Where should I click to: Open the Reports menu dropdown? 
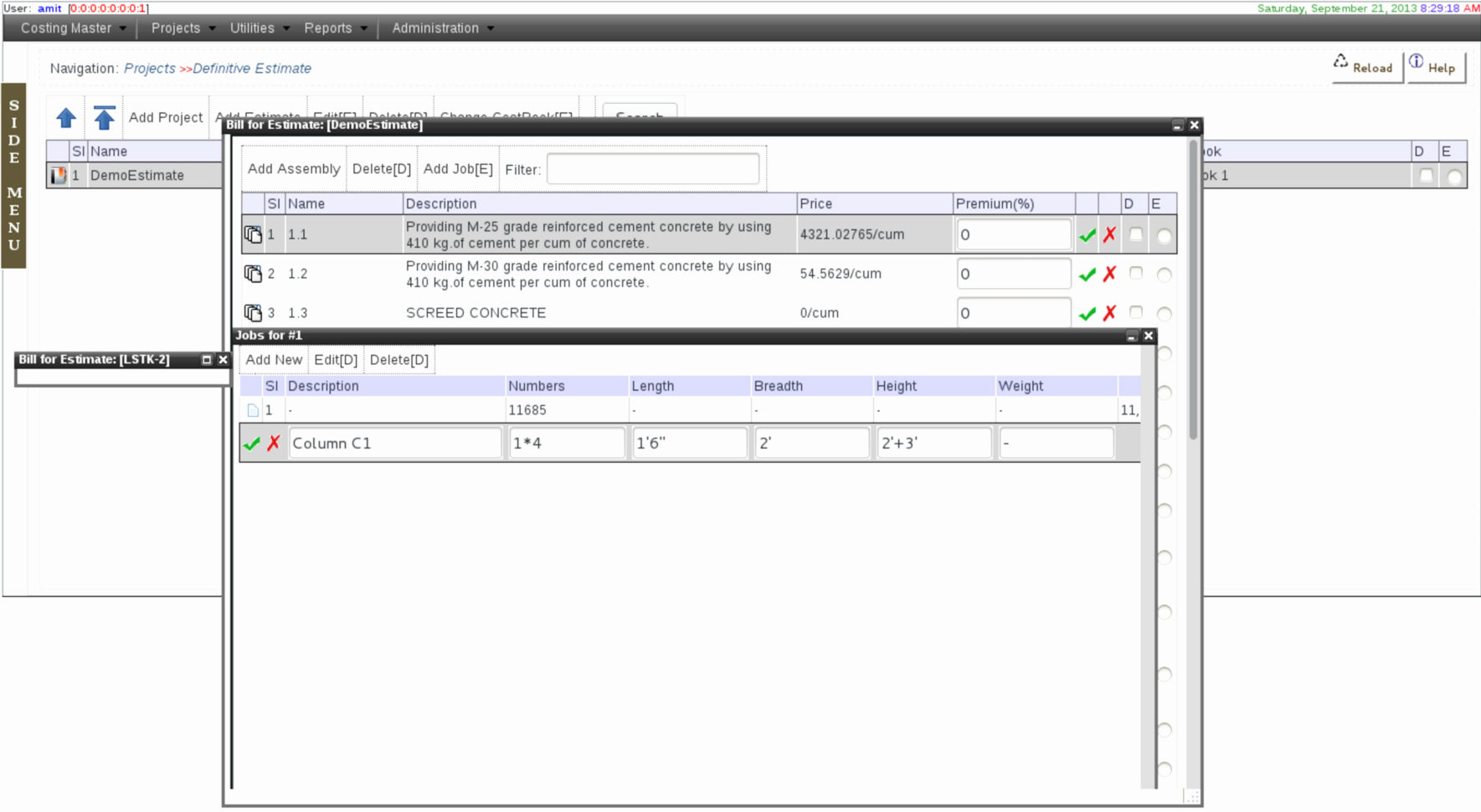328,28
